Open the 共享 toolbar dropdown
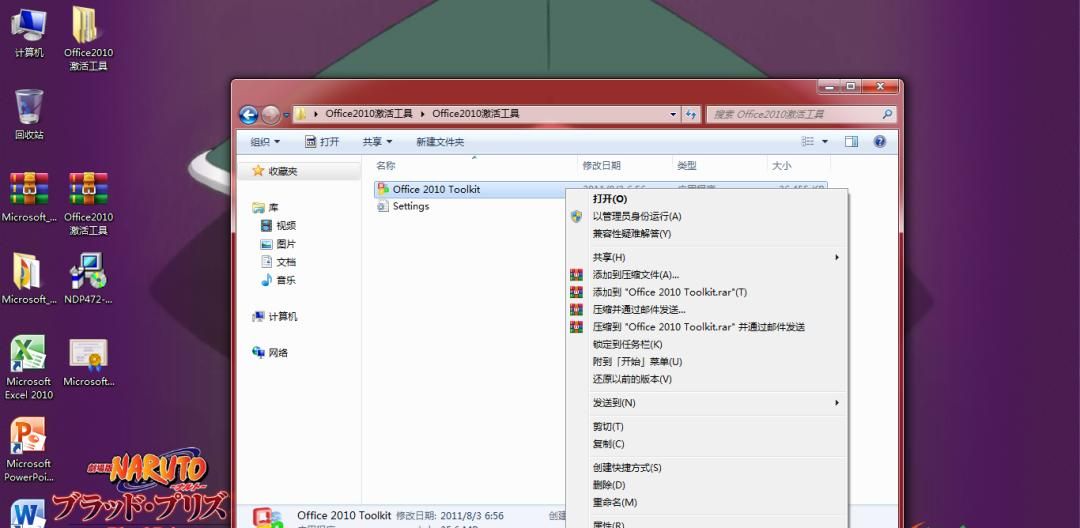Screen dimensions: 1080x528 pos(377,142)
